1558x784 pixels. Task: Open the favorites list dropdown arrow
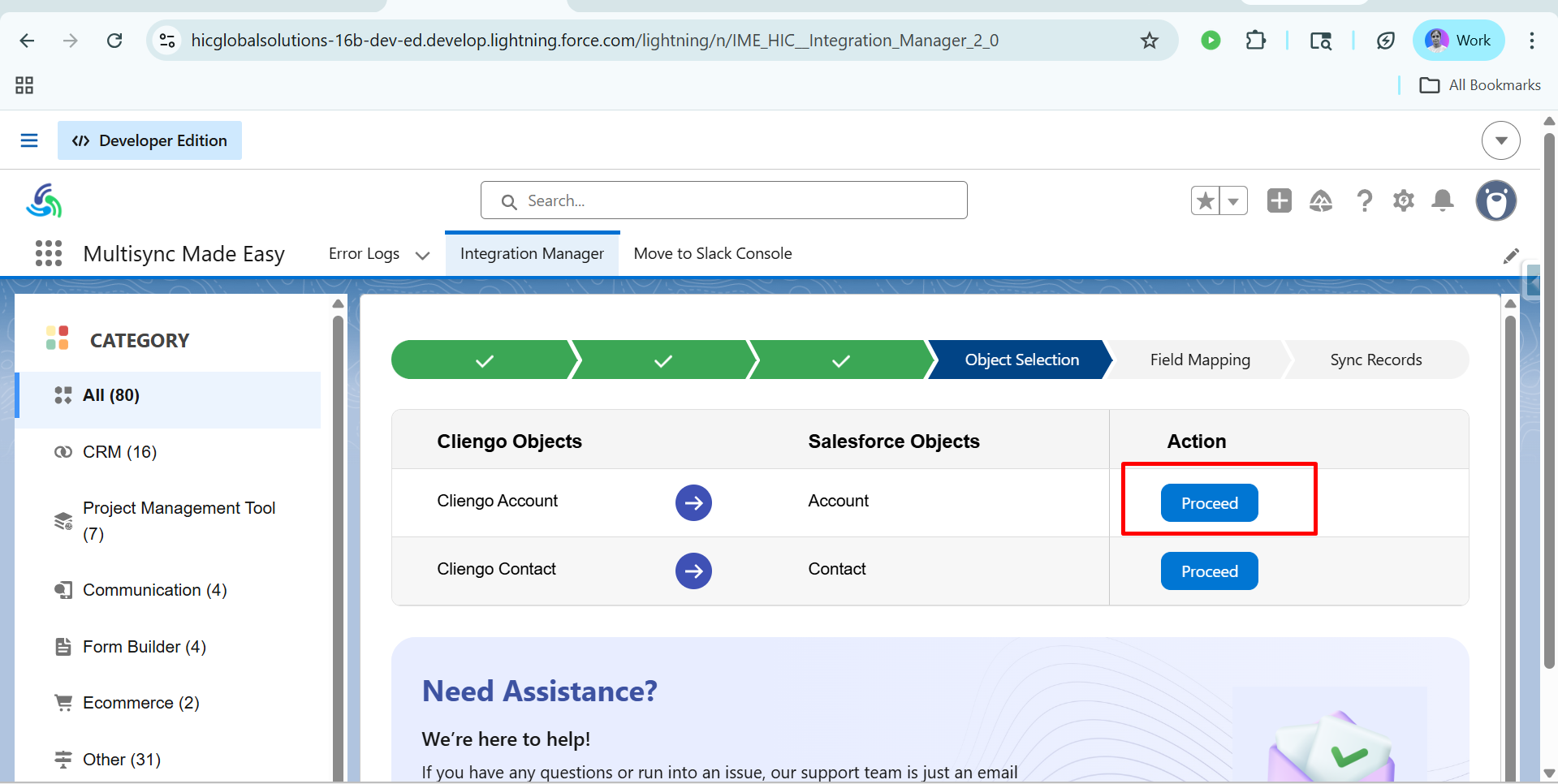(1233, 200)
